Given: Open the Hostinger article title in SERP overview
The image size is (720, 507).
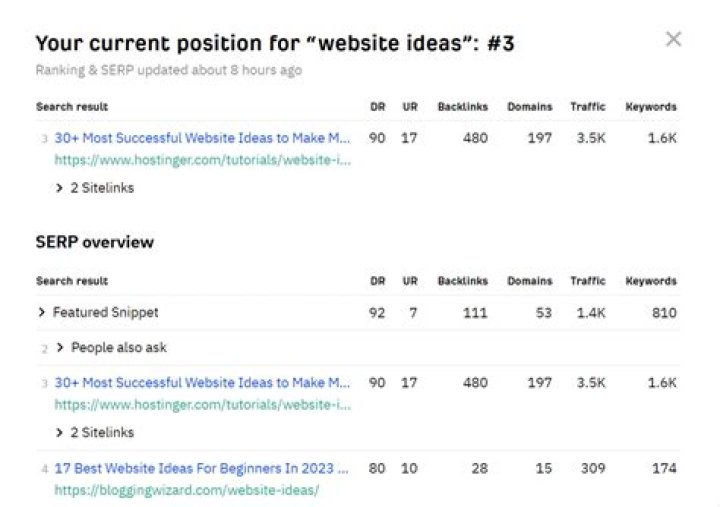Looking at the screenshot, I should [202, 383].
